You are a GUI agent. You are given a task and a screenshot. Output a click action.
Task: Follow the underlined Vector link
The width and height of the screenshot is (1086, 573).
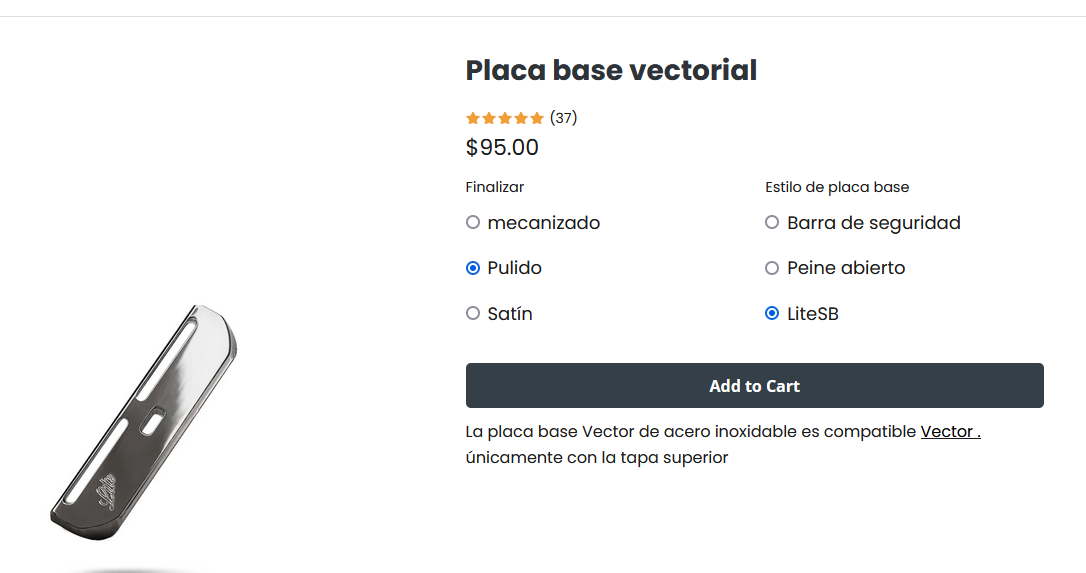pyautogui.click(x=949, y=432)
